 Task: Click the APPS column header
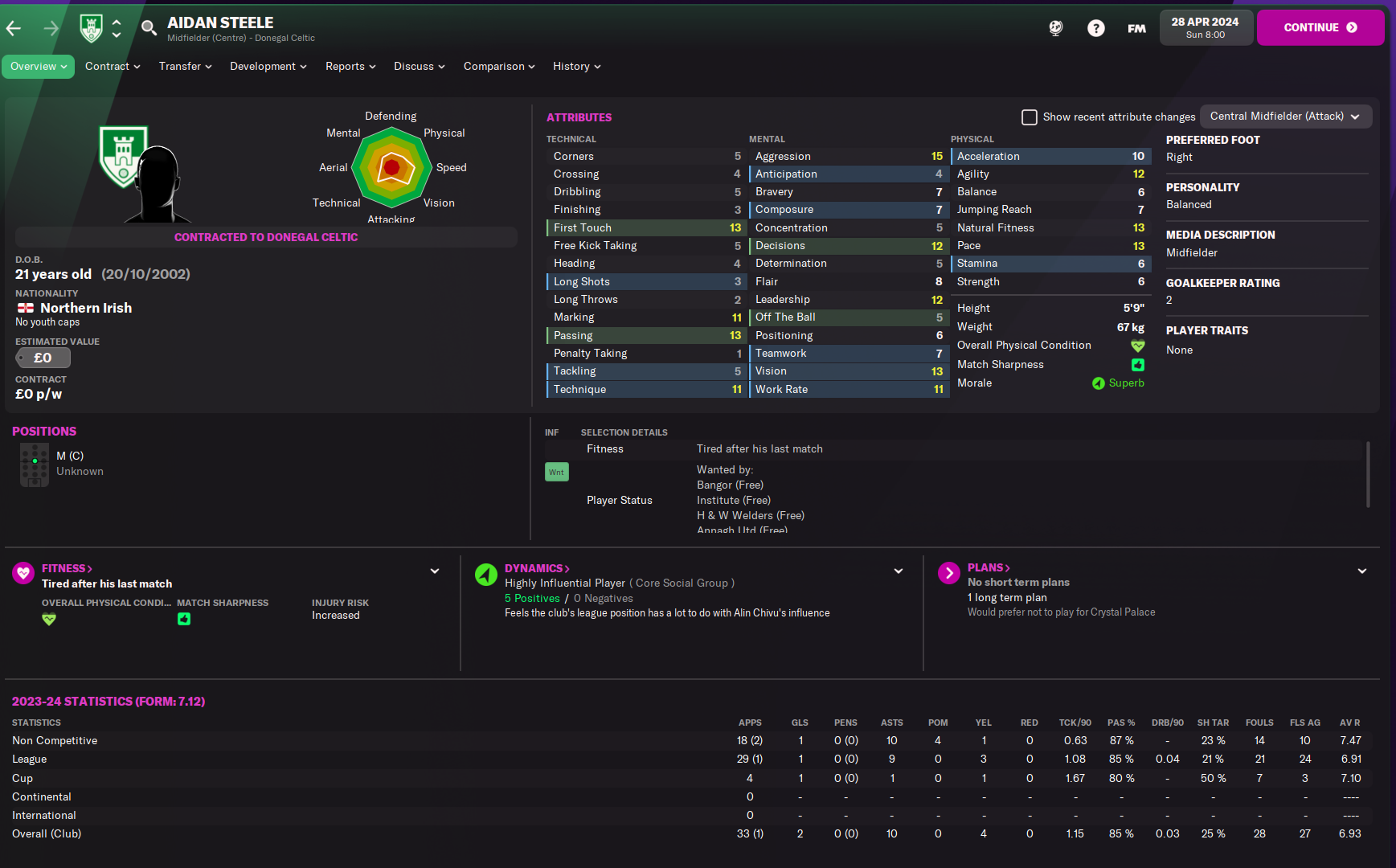pos(750,723)
